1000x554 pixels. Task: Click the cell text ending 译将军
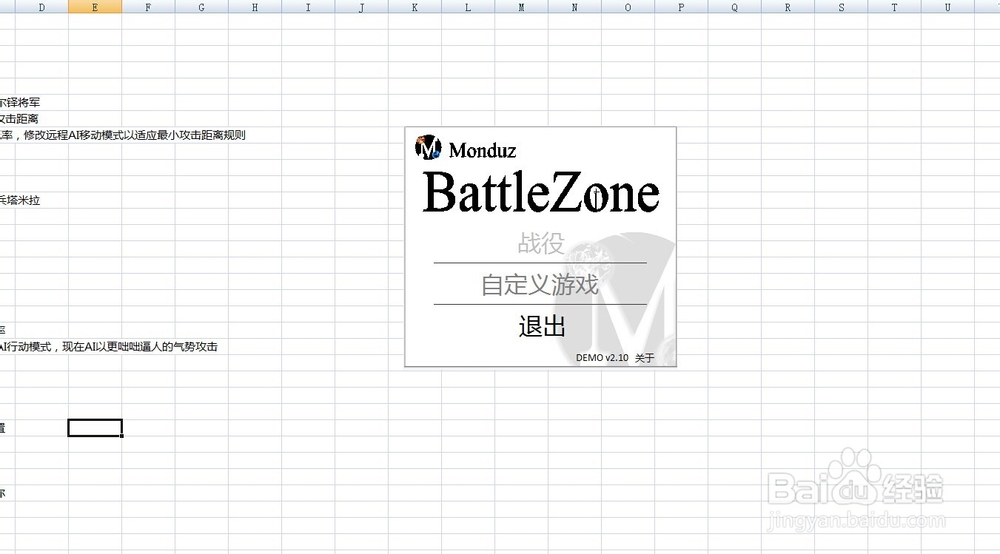point(20,102)
